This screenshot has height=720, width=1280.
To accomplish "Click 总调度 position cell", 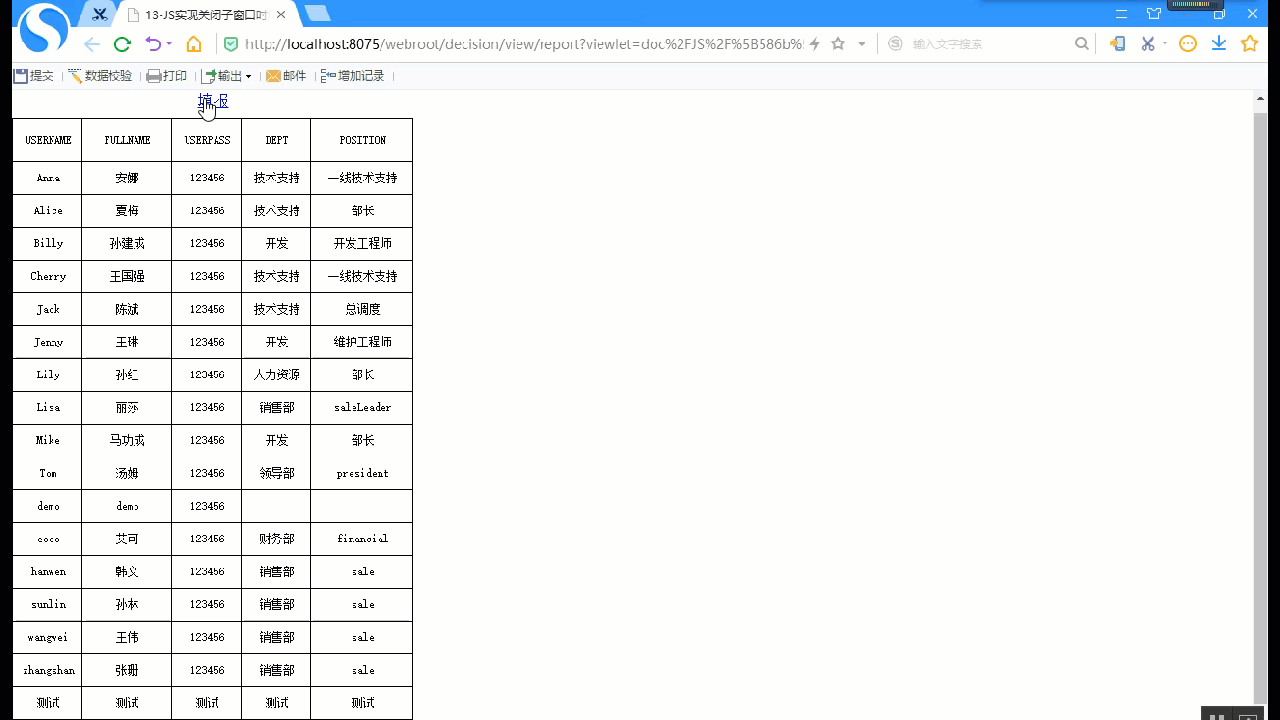I will [x=362, y=309].
